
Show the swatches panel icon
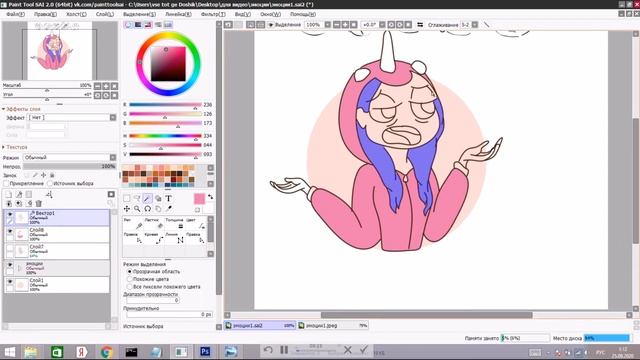click(168, 25)
